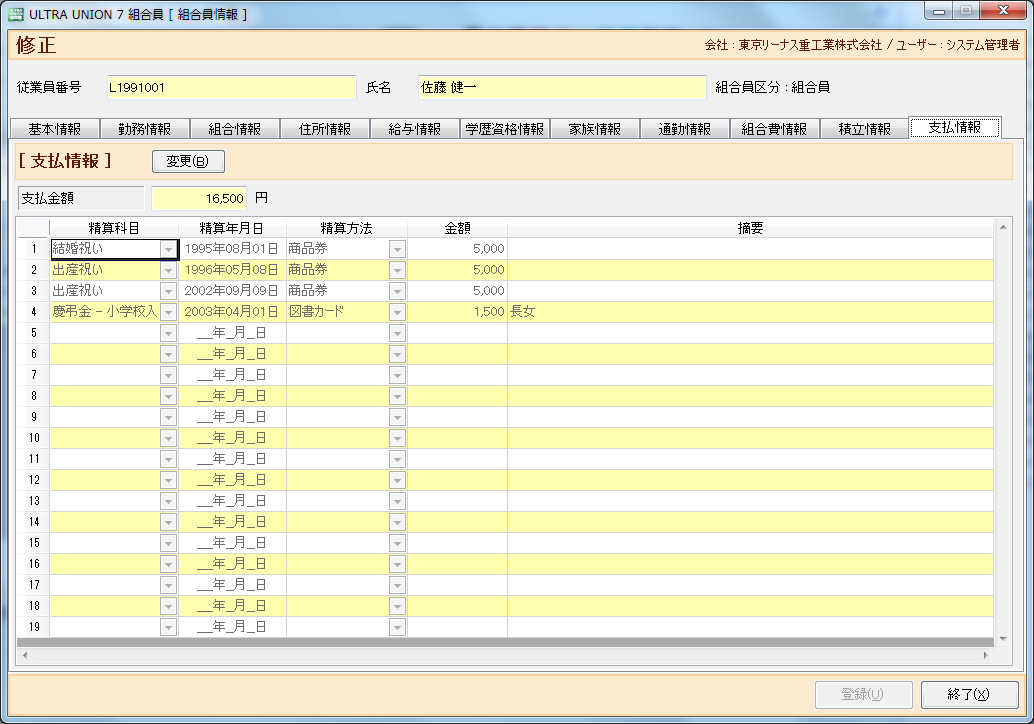Screen dimensions: 1034x724
Task: Open row 1 精算科目 dropdown 結婚祝い
Action: click(168, 249)
